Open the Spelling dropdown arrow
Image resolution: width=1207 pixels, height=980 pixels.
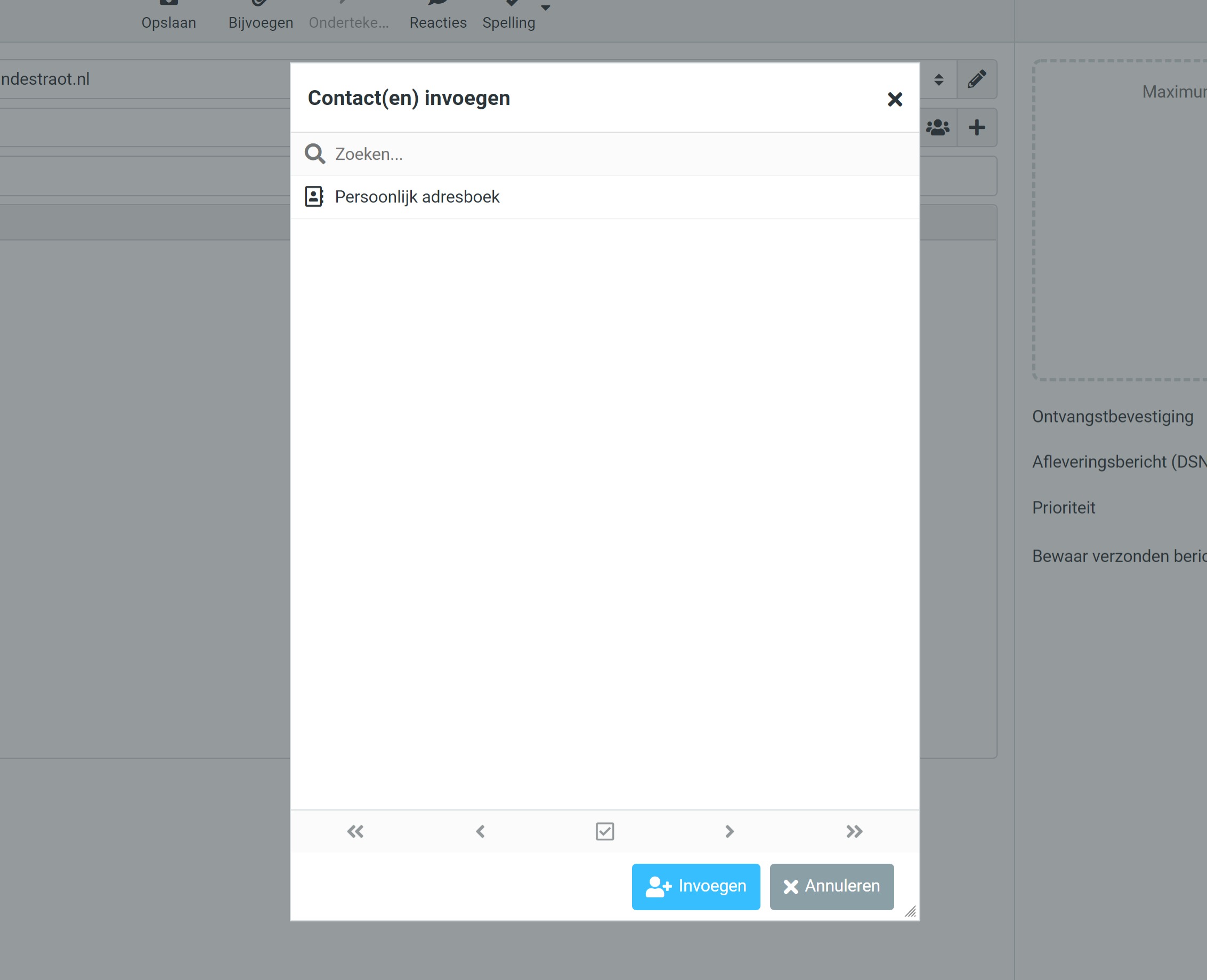(x=545, y=8)
